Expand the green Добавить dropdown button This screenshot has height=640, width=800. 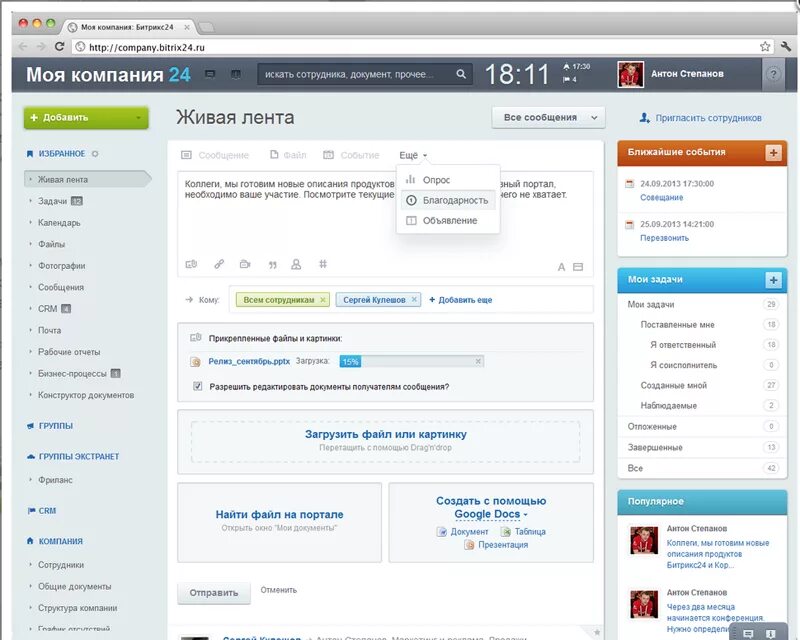[138, 118]
